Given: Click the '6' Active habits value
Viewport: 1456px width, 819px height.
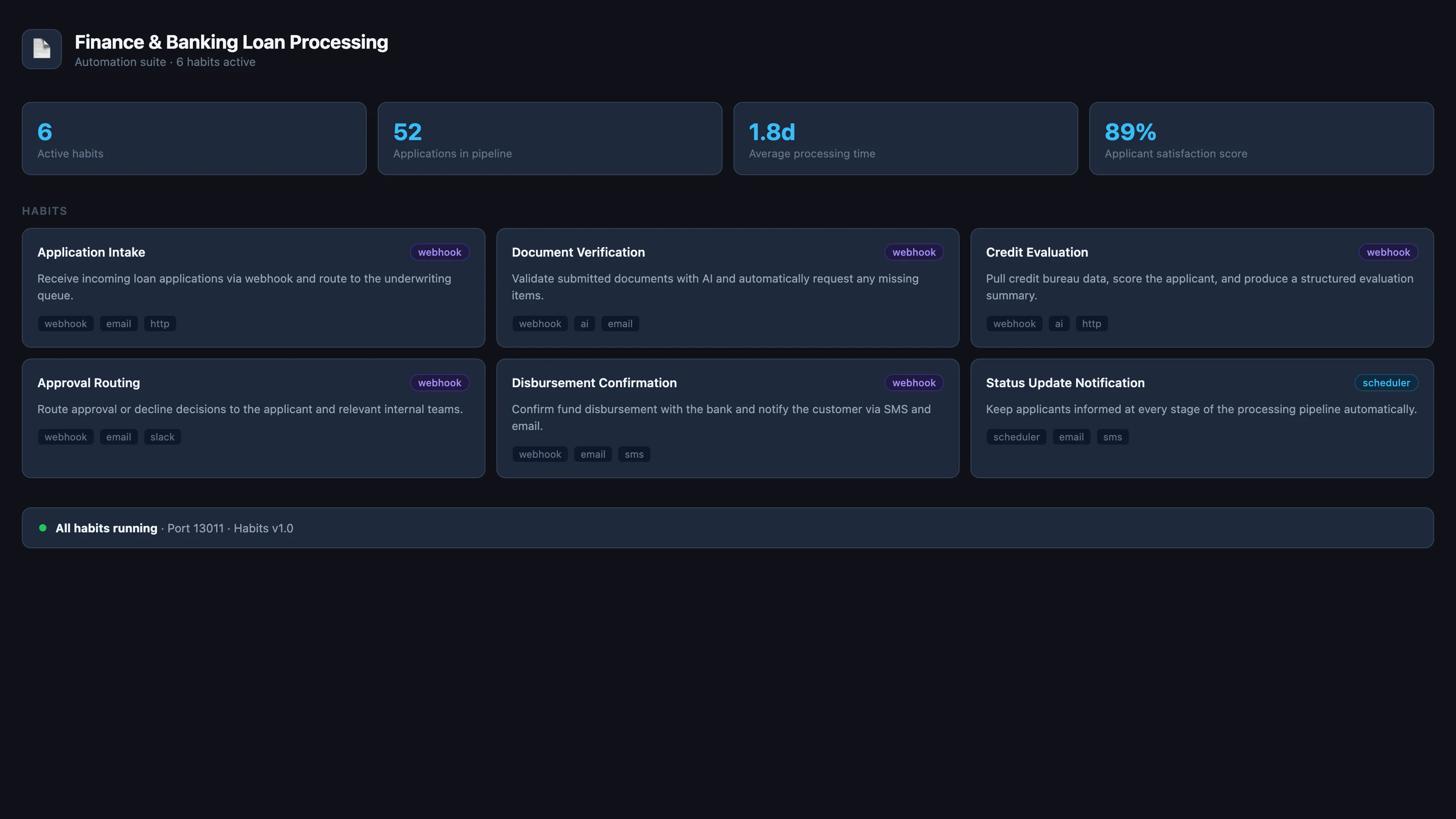Looking at the screenshot, I should pos(45,131).
